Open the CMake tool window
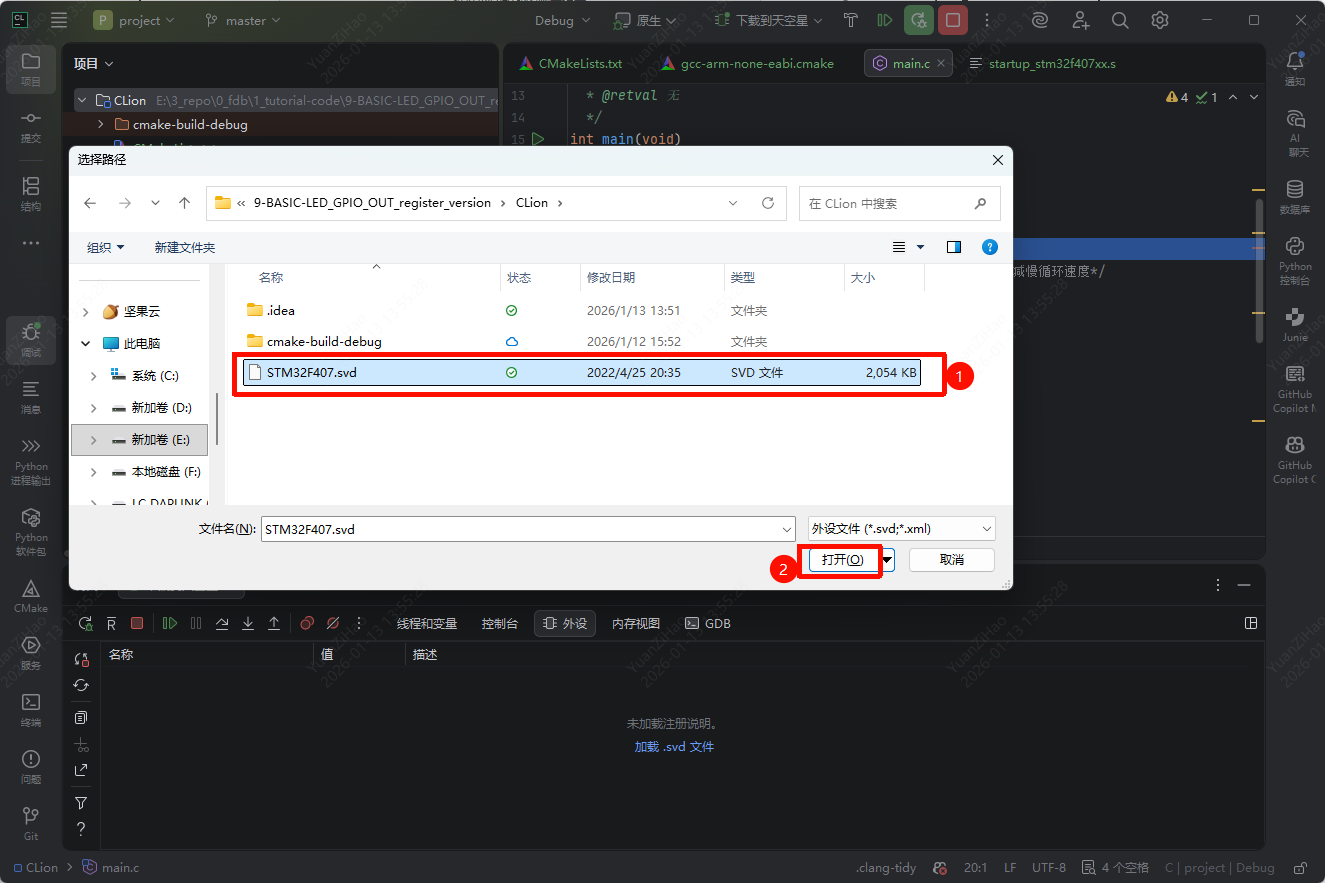 pyautogui.click(x=30, y=595)
